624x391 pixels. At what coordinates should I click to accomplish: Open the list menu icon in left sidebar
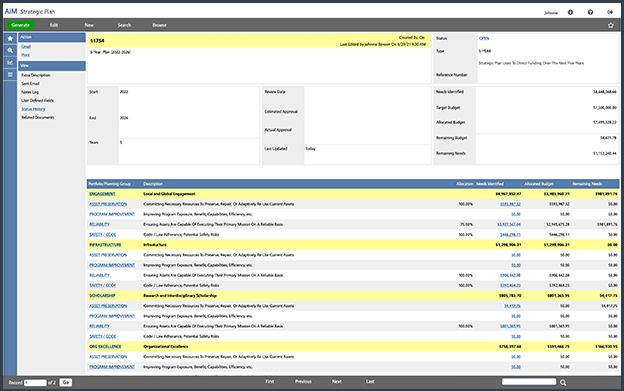(x=10, y=74)
